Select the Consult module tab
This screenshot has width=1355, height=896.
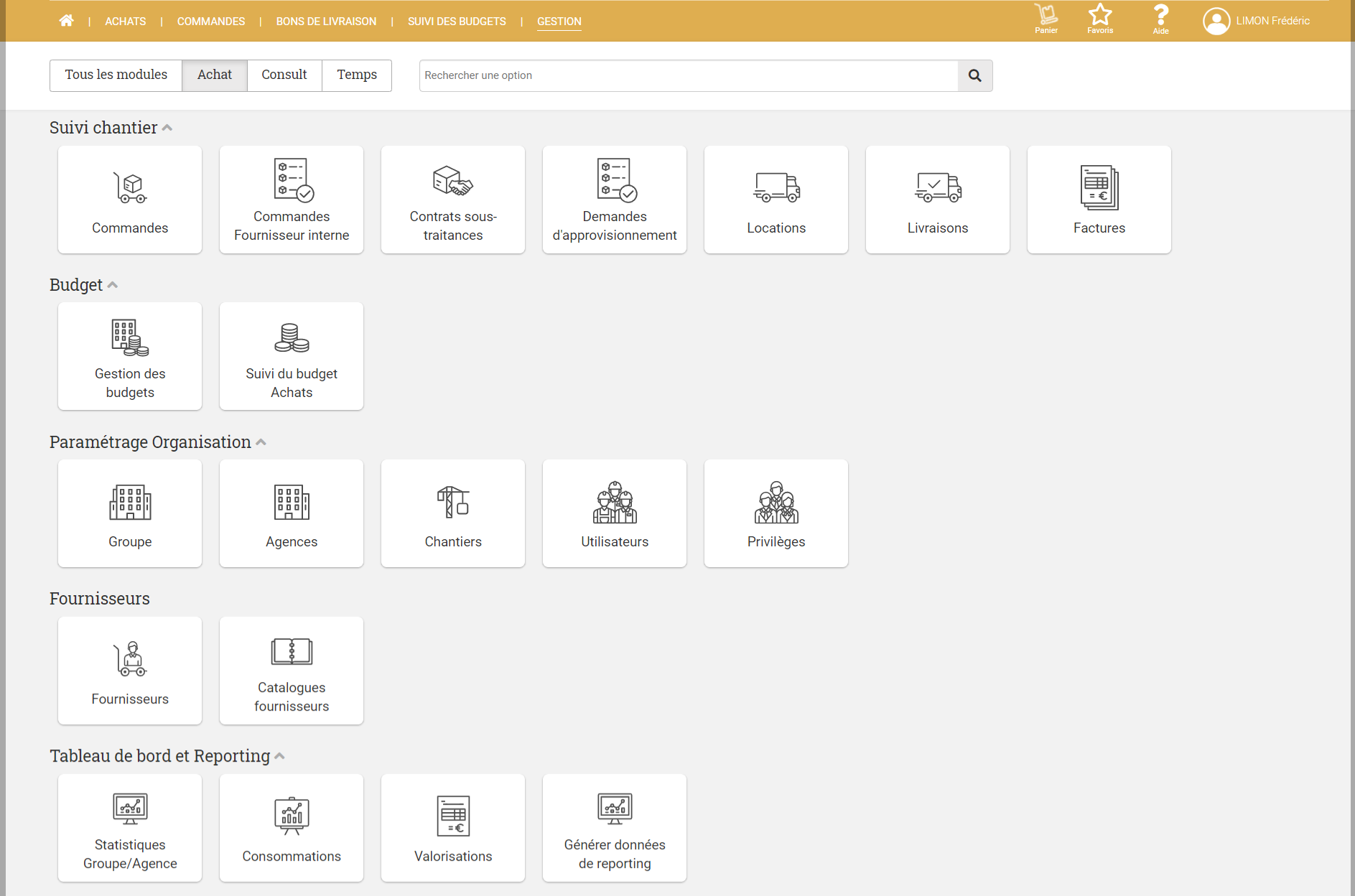click(x=284, y=75)
